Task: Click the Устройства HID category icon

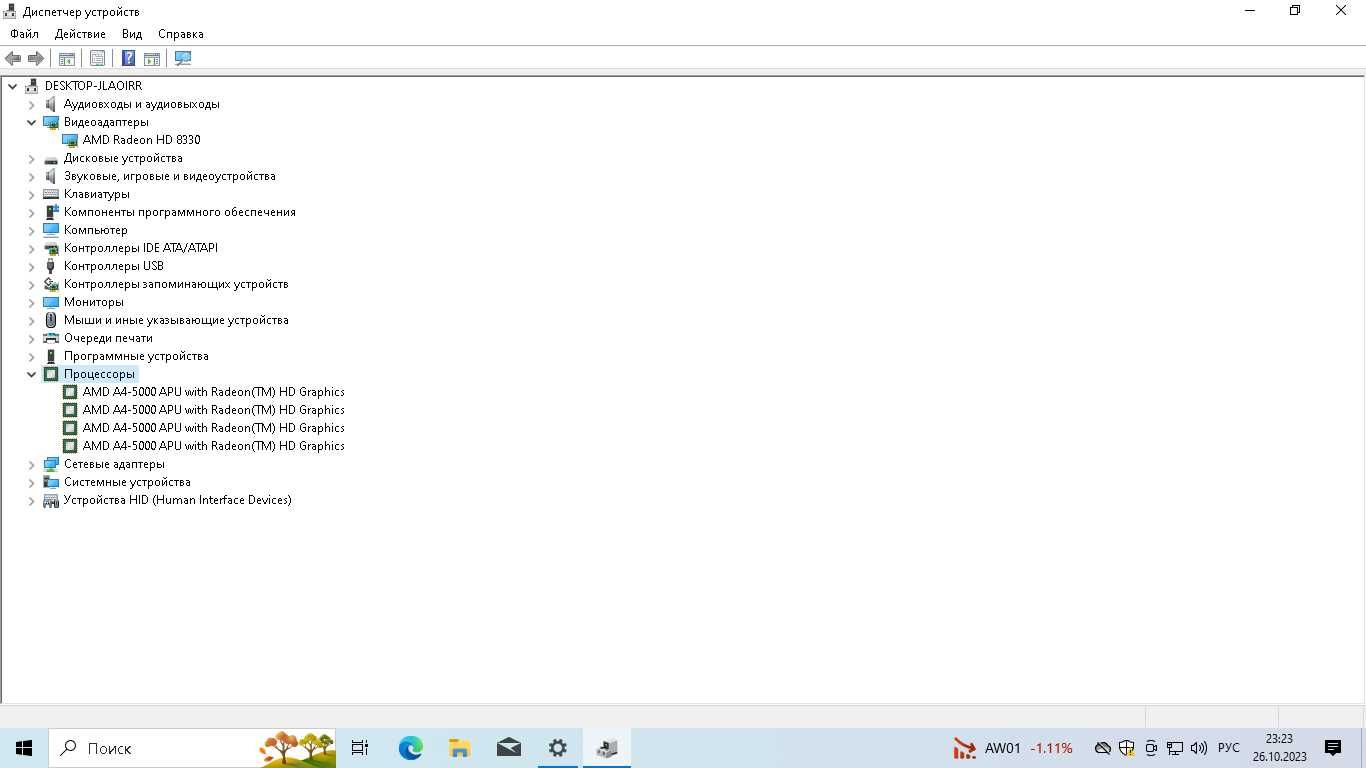Action: coord(51,500)
